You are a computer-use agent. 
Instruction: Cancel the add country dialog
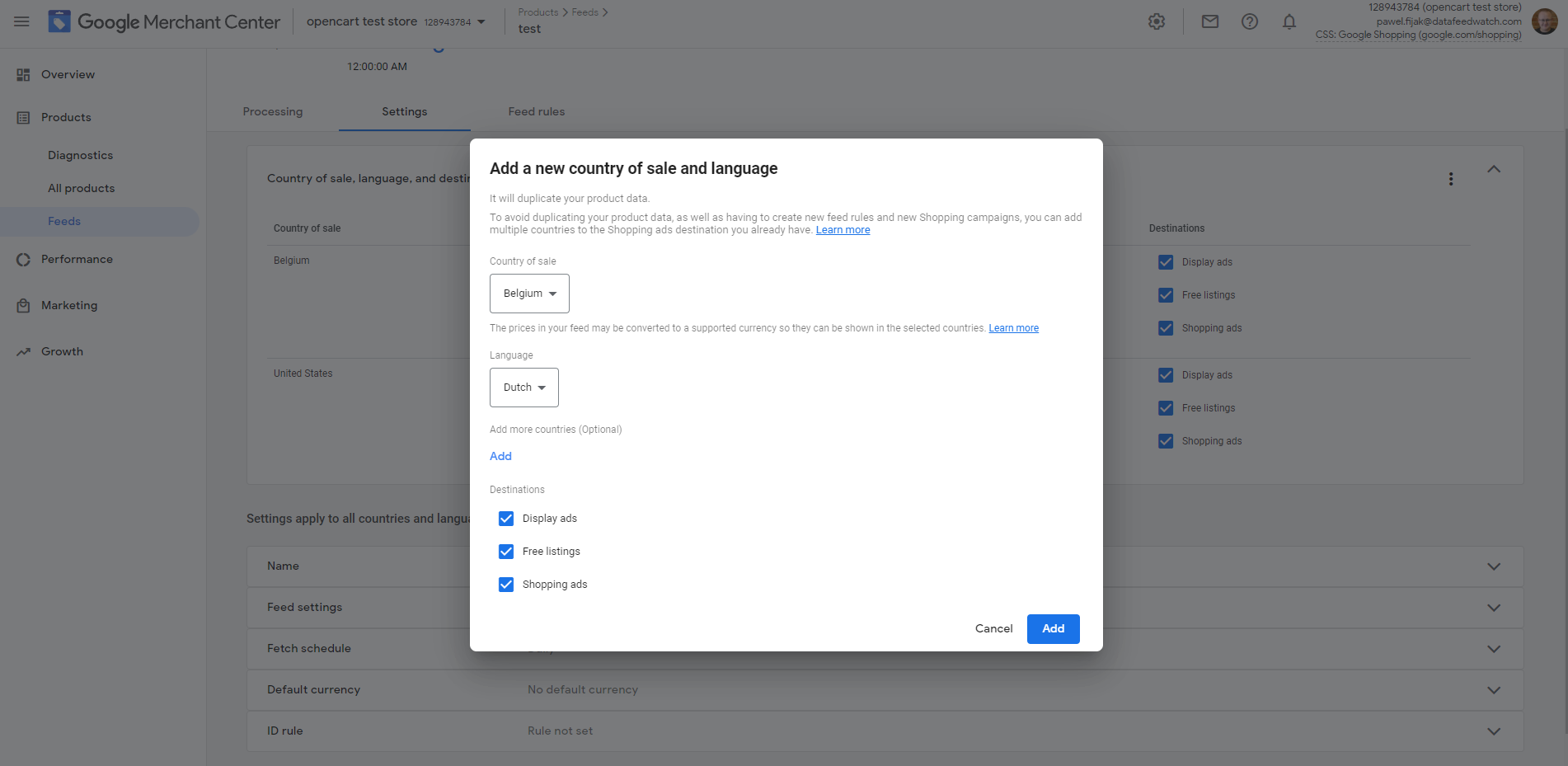pos(993,628)
